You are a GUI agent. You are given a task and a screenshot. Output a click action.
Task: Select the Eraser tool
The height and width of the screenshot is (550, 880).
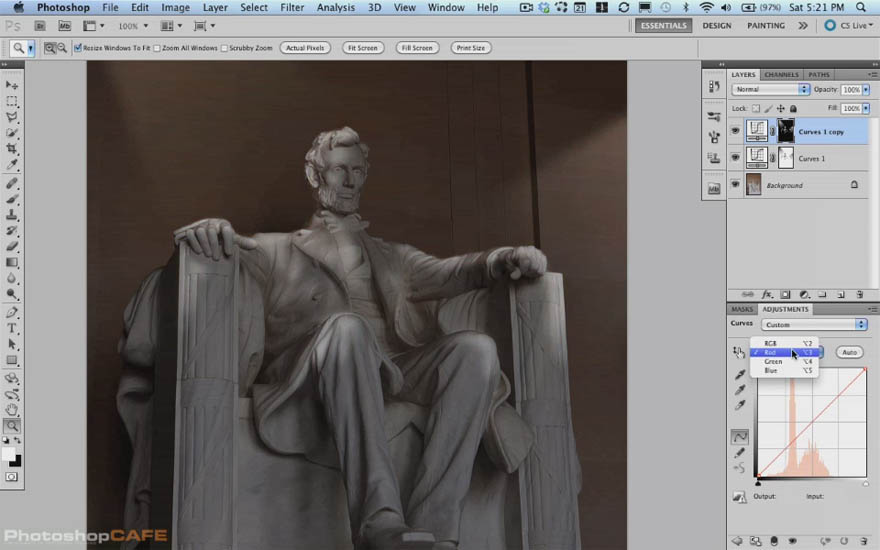click(x=11, y=246)
